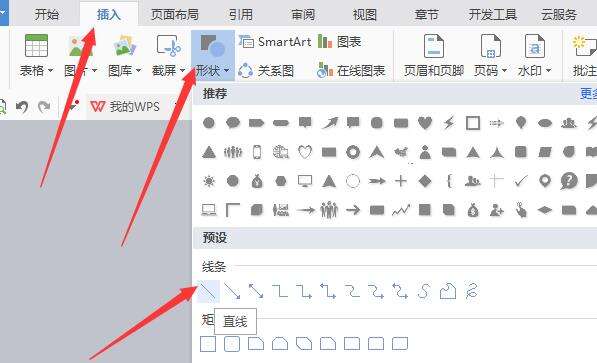
Task: Insert the three-people group shape
Action: pyautogui.click(x=329, y=210)
